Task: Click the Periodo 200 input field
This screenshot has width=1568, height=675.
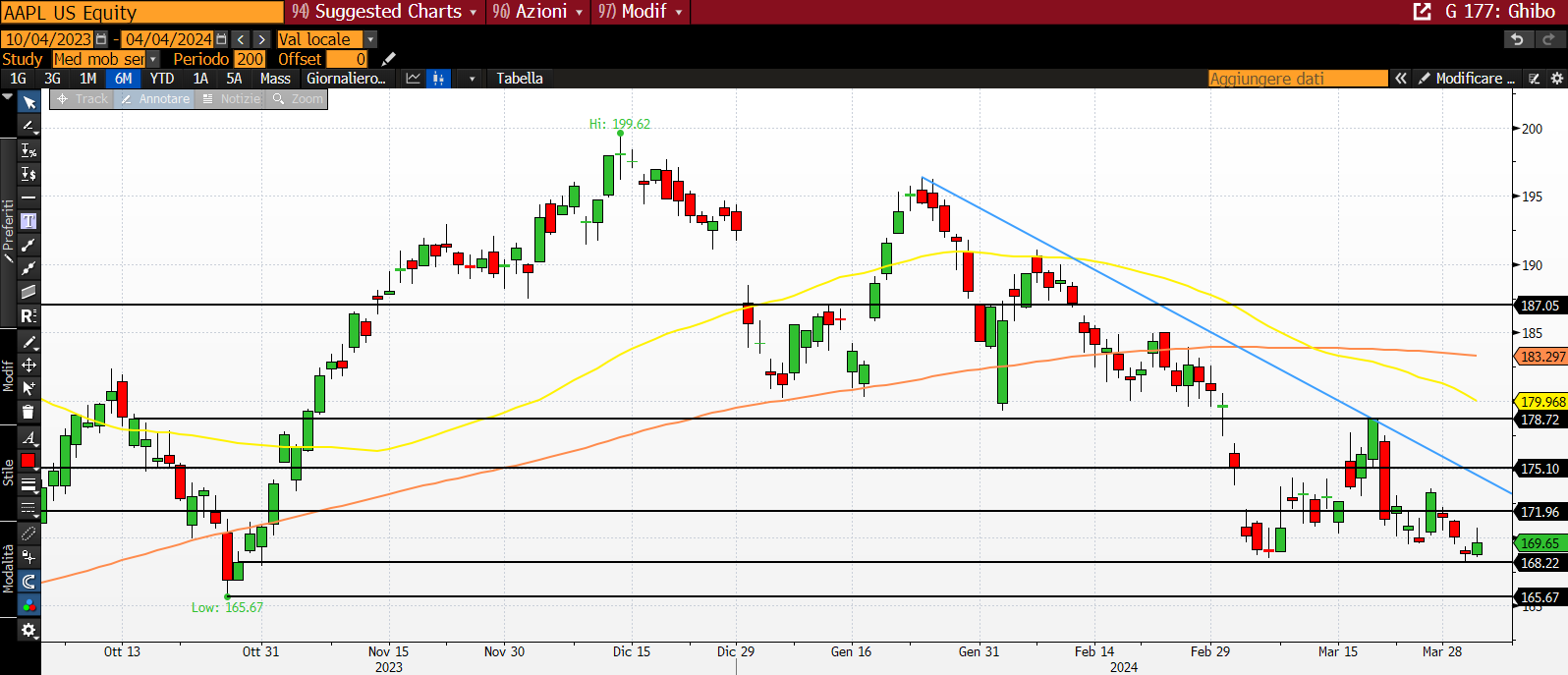Action: pyautogui.click(x=251, y=59)
